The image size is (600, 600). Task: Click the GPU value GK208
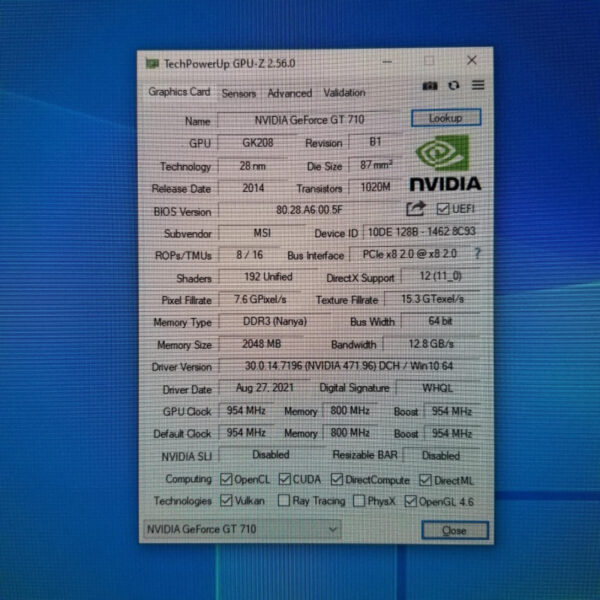pos(258,143)
